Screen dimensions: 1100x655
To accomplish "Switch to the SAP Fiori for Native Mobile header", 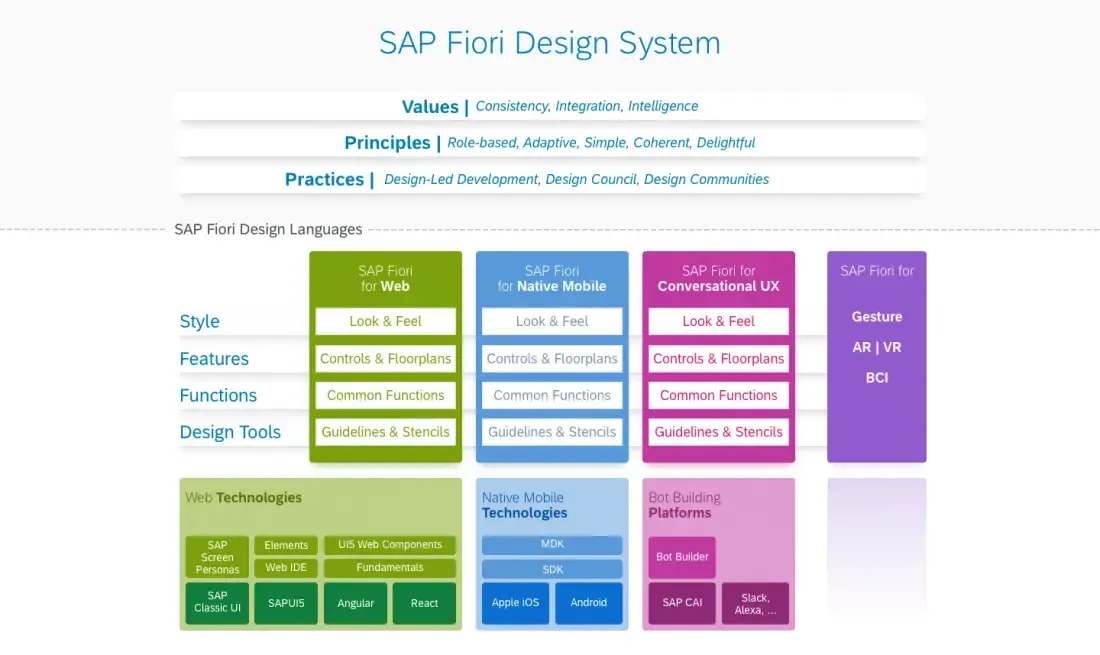I will [x=551, y=278].
